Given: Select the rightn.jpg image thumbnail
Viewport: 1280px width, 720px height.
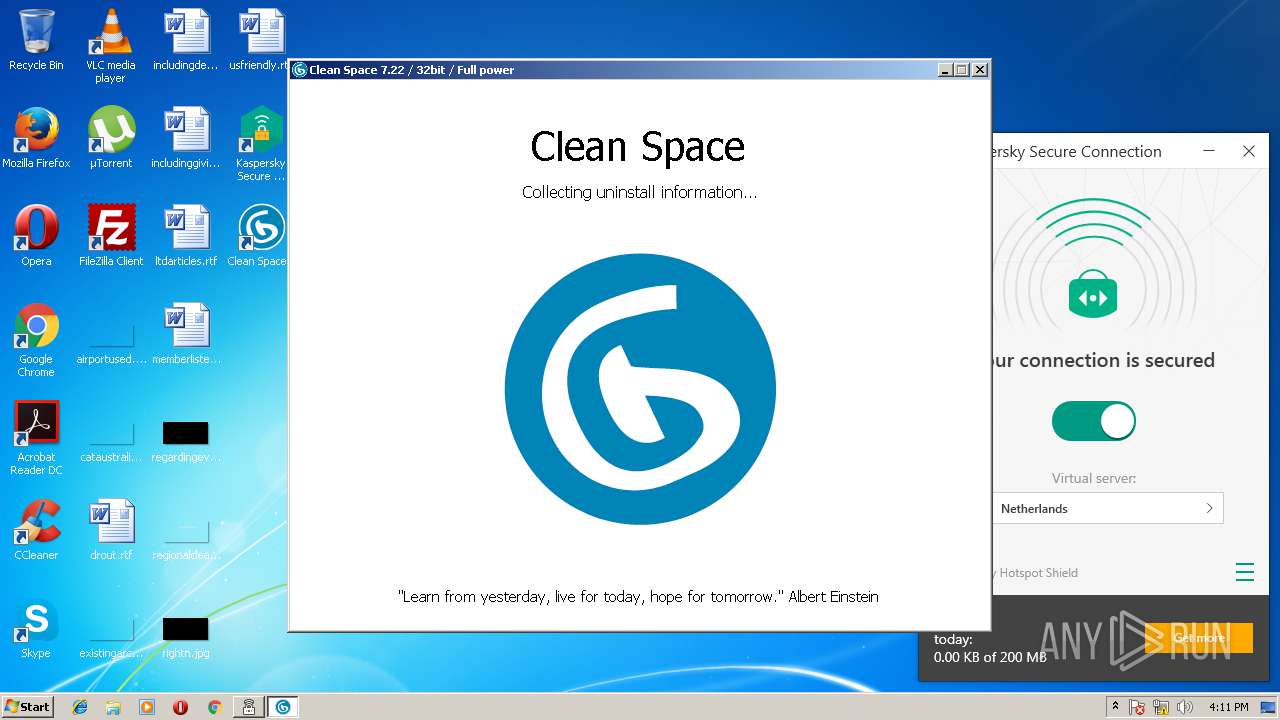Looking at the screenshot, I should 186,634.
